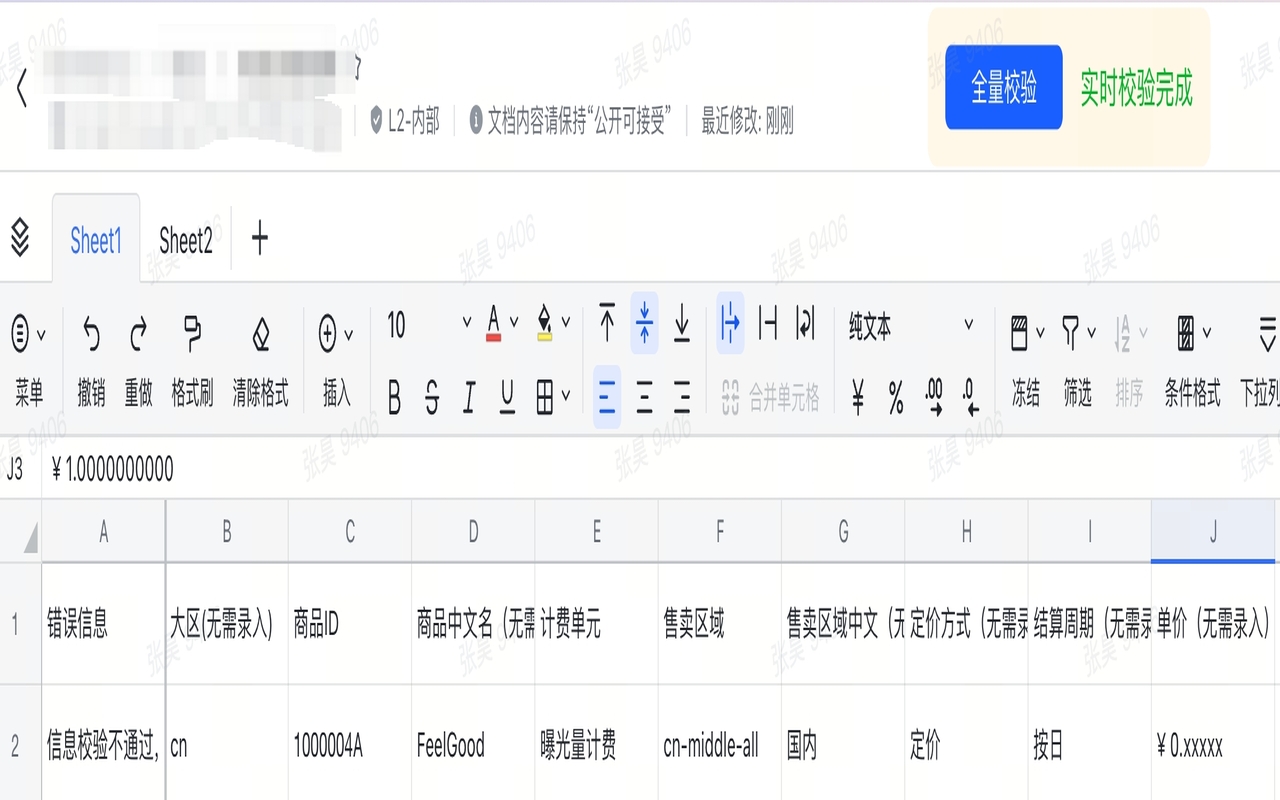Click cell FeelGood
The height and width of the screenshot is (800, 1280).
[x=473, y=745]
